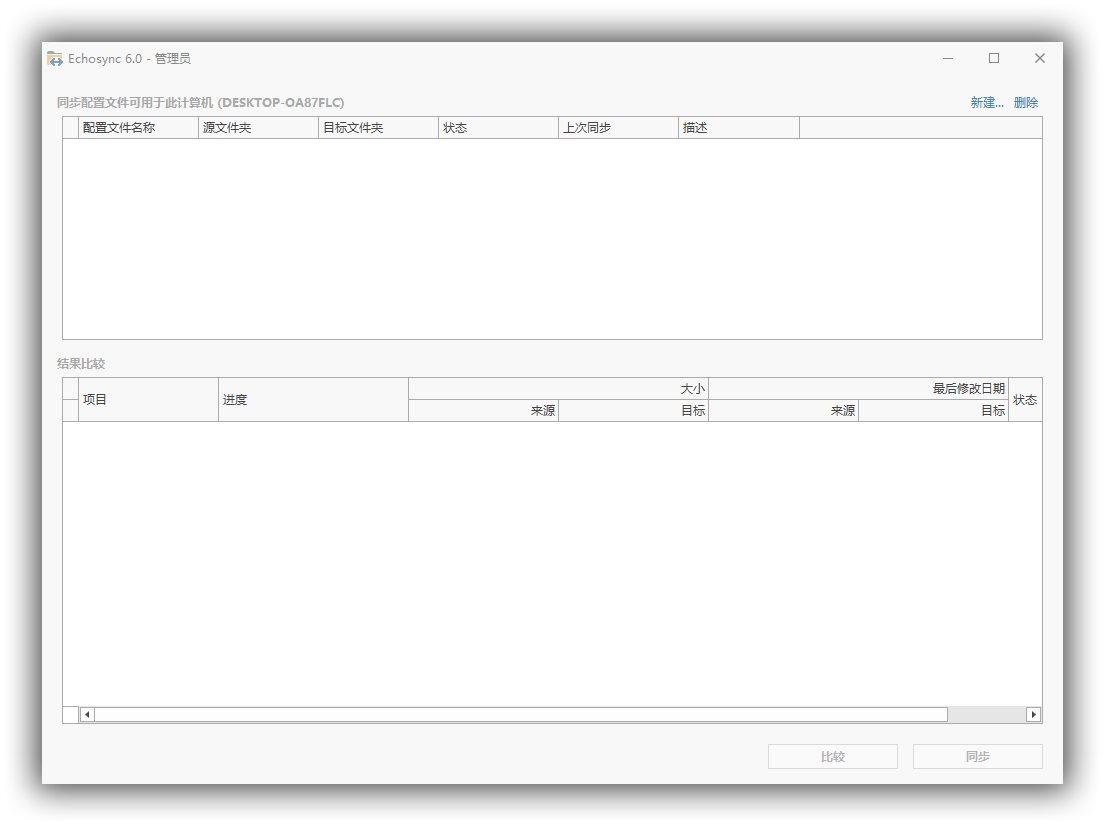Click the left arrow of horizontal scrollbar

pyautogui.click(x=86, y=714)
